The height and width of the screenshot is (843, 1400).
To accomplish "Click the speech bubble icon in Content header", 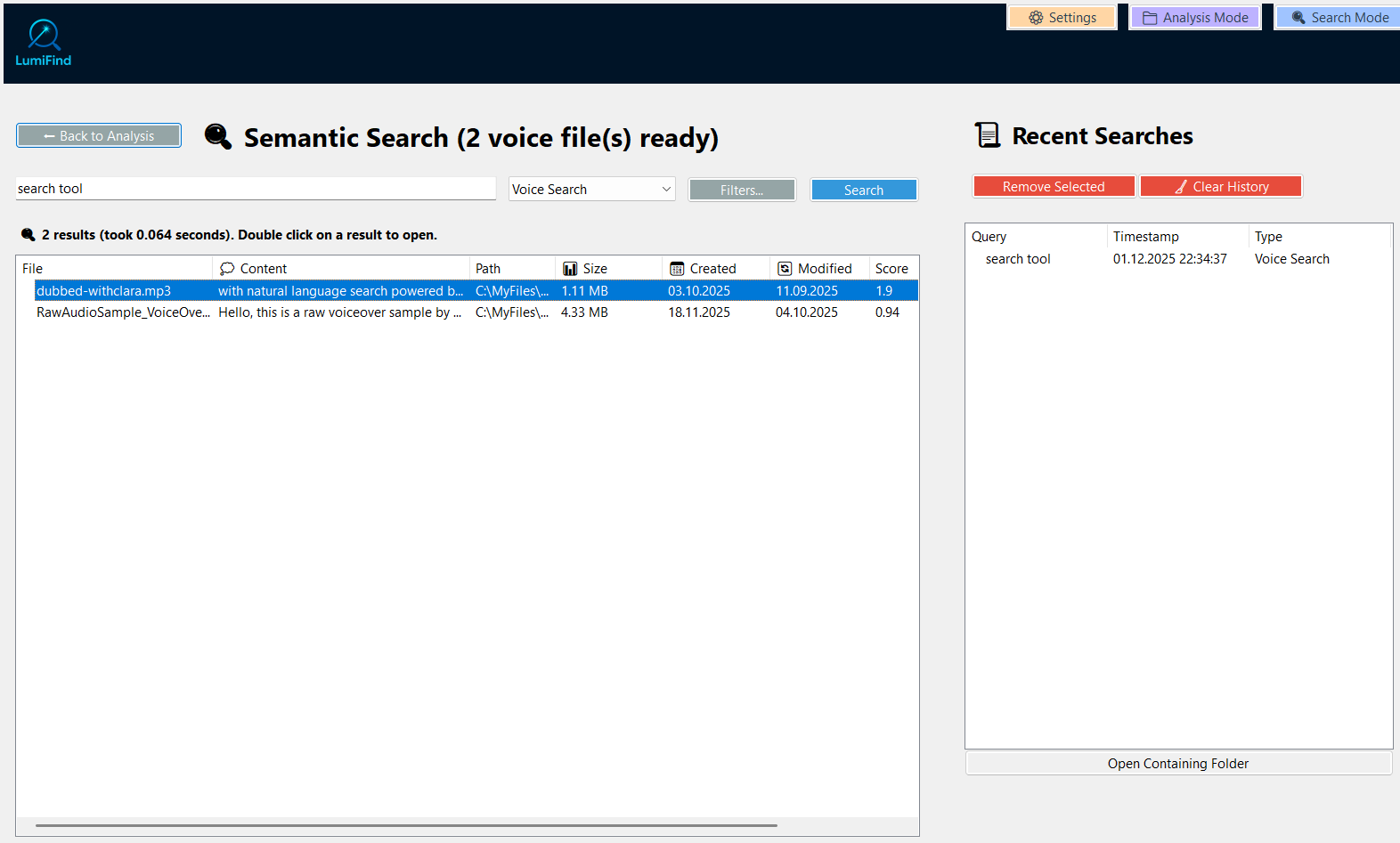I will pos(227,269).
